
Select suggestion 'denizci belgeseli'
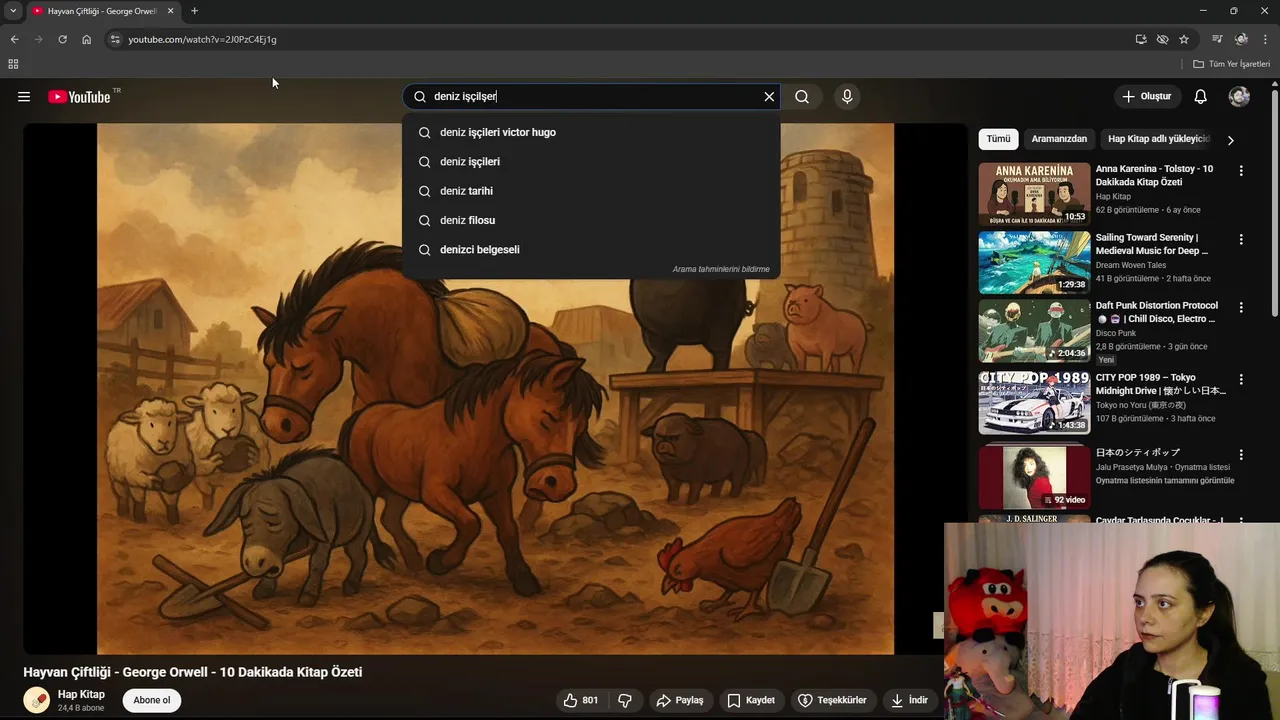click(x=591, y=250)
